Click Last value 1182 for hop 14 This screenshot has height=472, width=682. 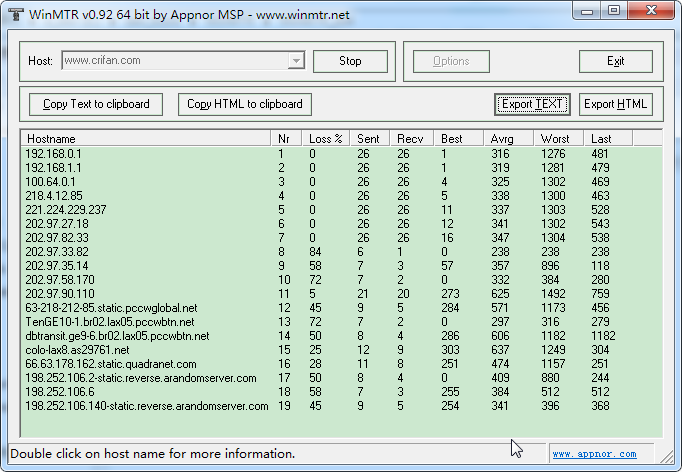[603, 336]
